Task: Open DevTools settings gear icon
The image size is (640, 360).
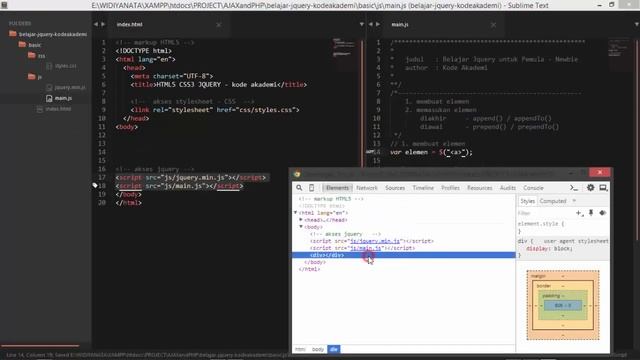Action: point(590,188)
